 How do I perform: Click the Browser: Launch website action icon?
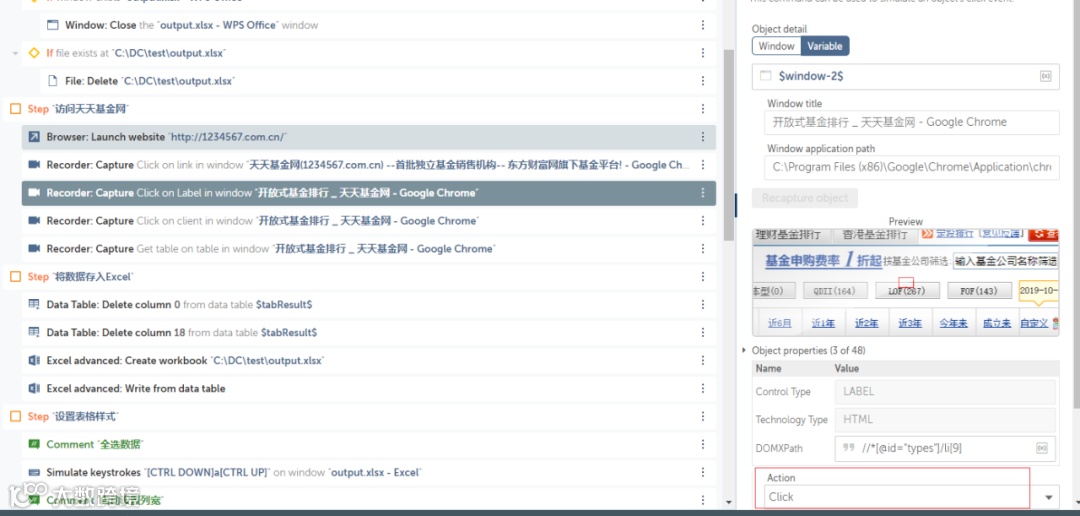(34, 137)
